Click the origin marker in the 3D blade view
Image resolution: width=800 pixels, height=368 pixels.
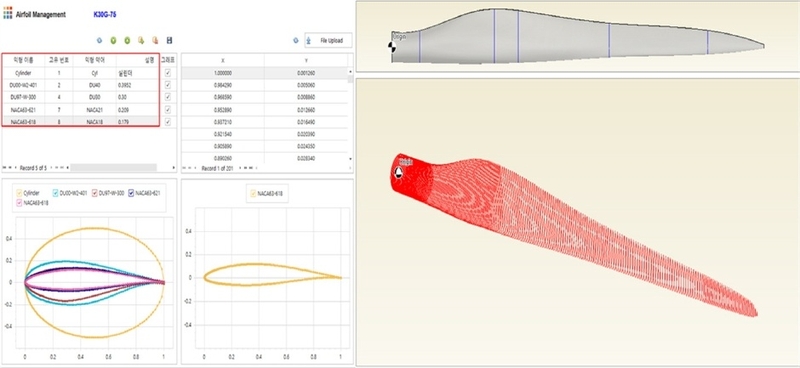click(x=399, y=173)
